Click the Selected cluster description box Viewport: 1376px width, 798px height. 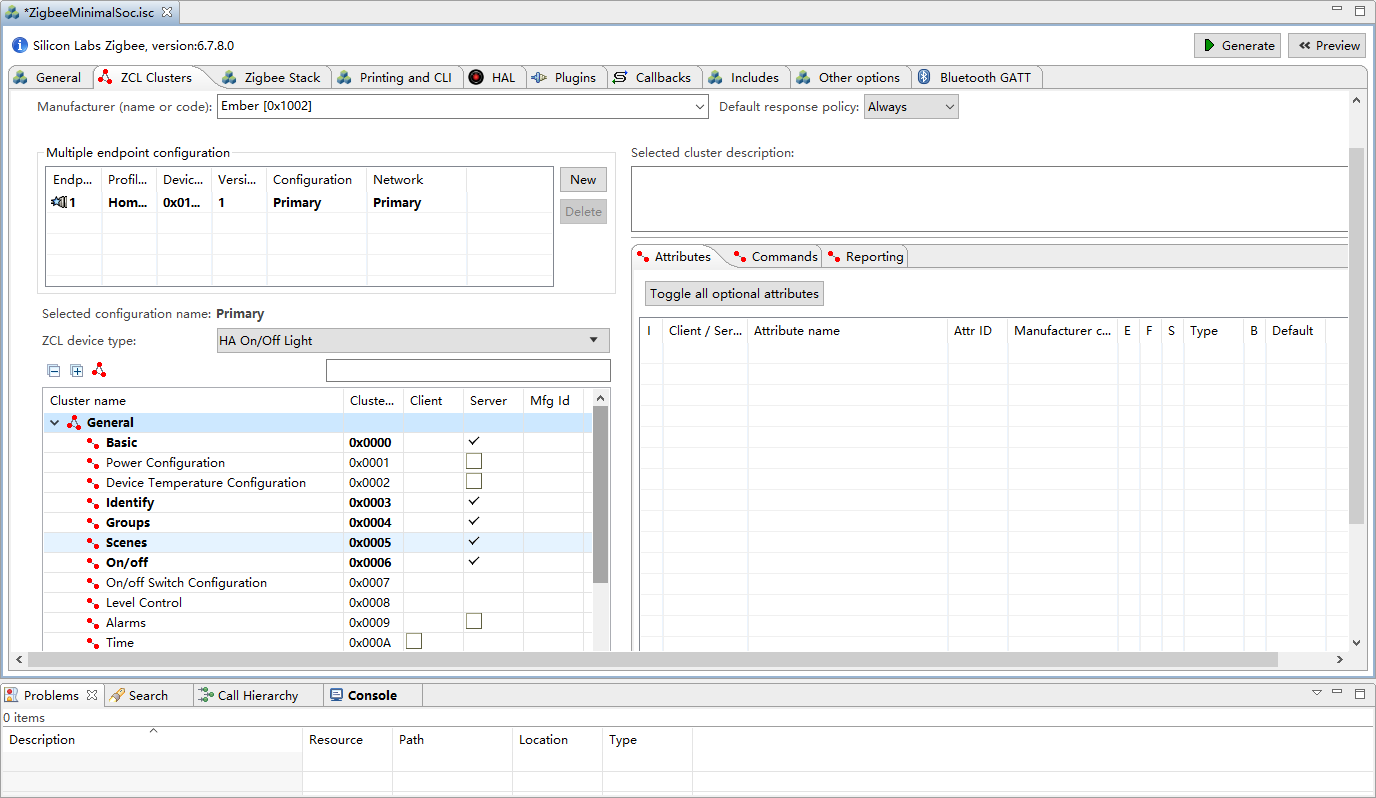[x=989, y=199]
